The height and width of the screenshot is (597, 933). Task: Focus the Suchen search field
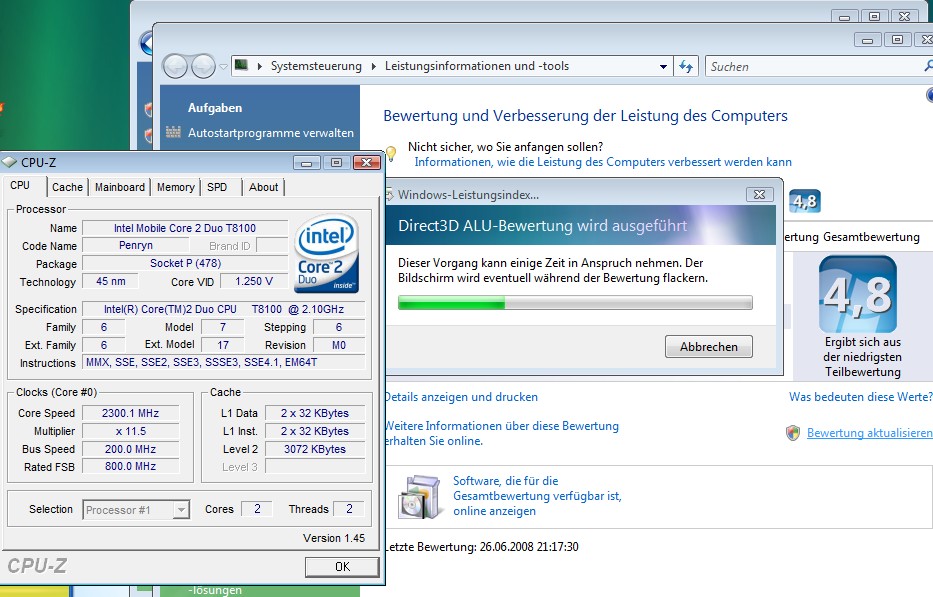pos(815,67)
